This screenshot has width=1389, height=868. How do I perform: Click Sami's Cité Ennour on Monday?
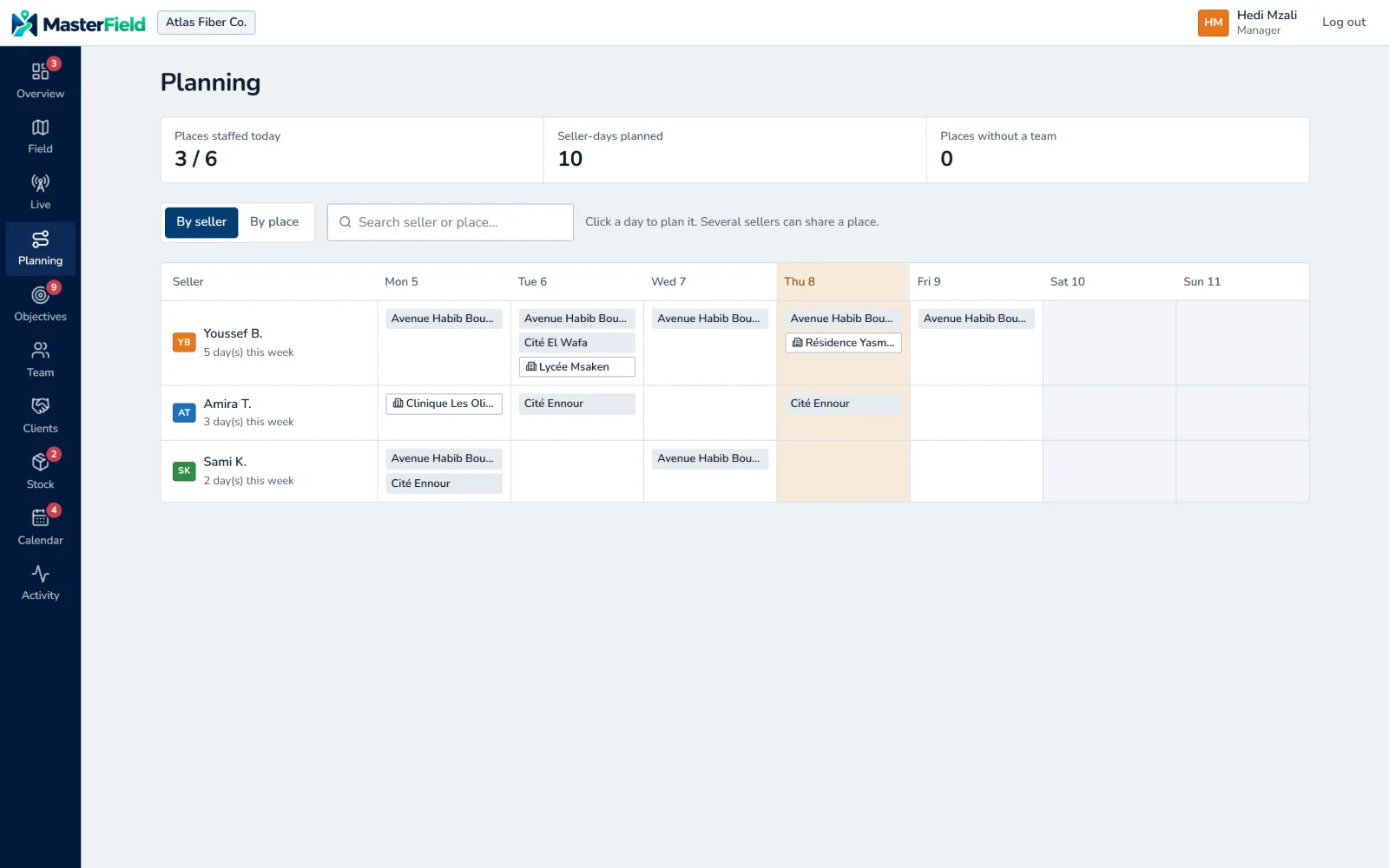444,483
